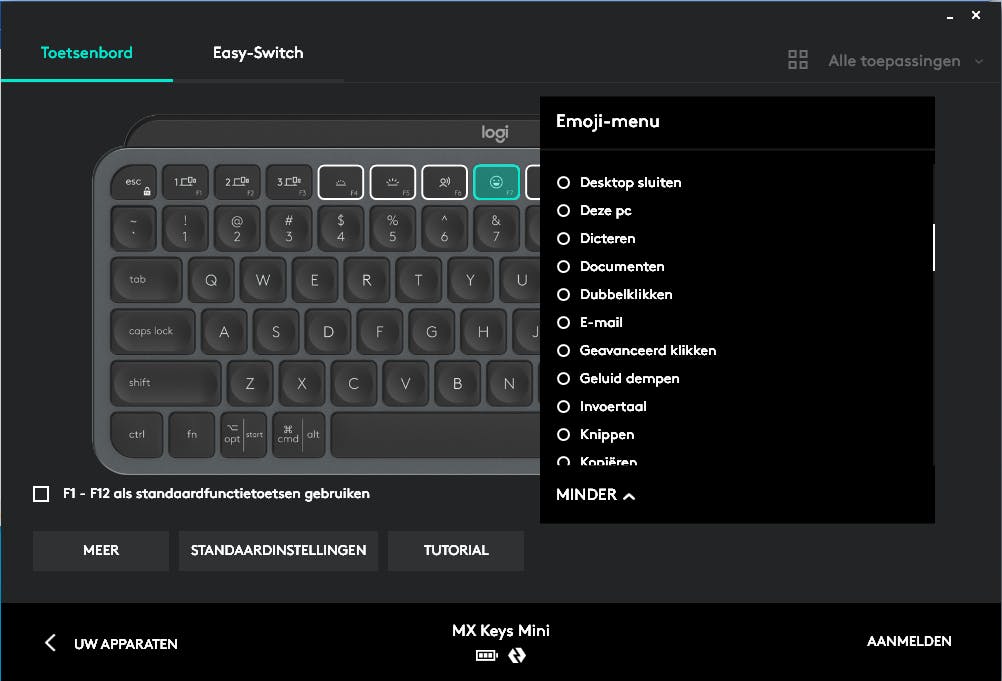The height and width of the screenshot is (681, 1002).
Task: Select the backlight decrease F4 key
Action: click(x=341, y=182)
